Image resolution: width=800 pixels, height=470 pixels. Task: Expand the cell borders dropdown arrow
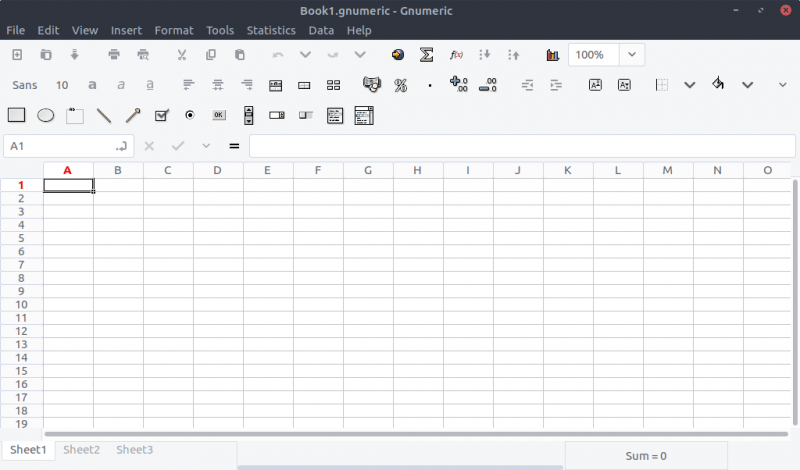pos(689,85)
